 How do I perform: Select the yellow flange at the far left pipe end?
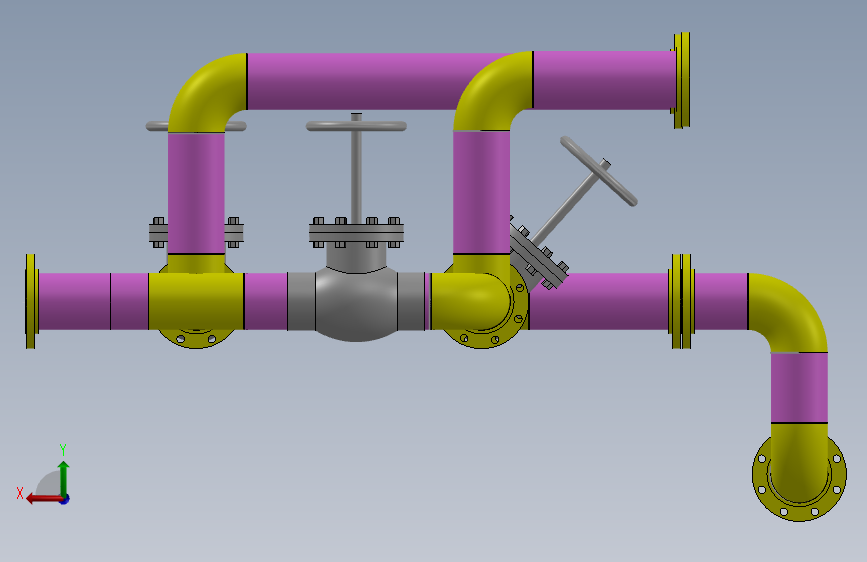coord(32,301)
